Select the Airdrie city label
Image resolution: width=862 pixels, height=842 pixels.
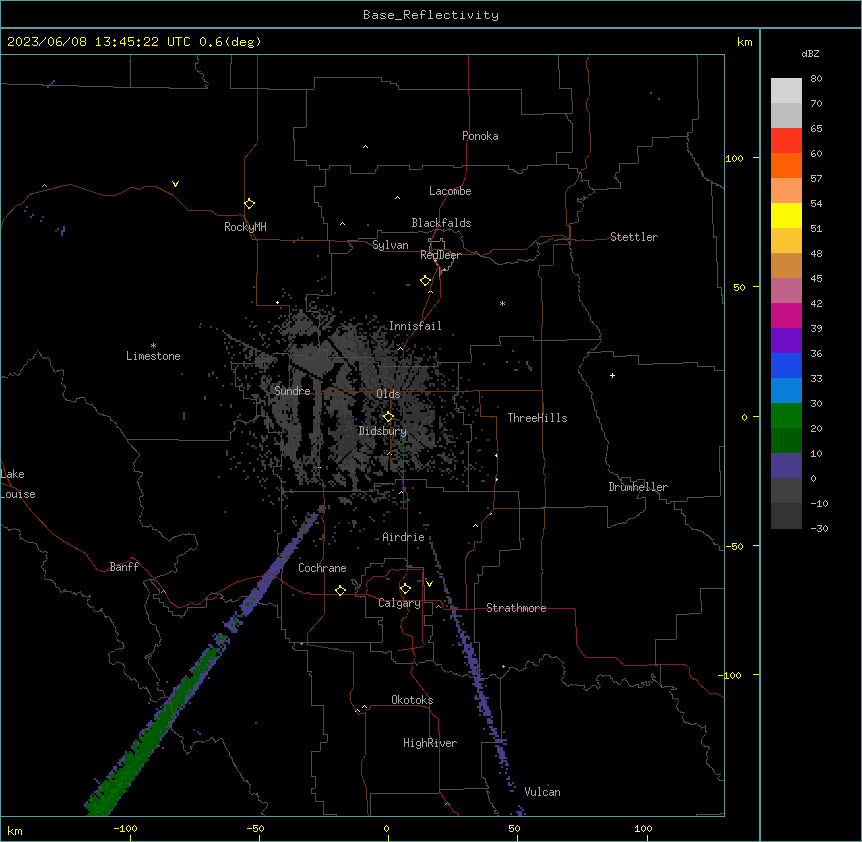[403, 537]
